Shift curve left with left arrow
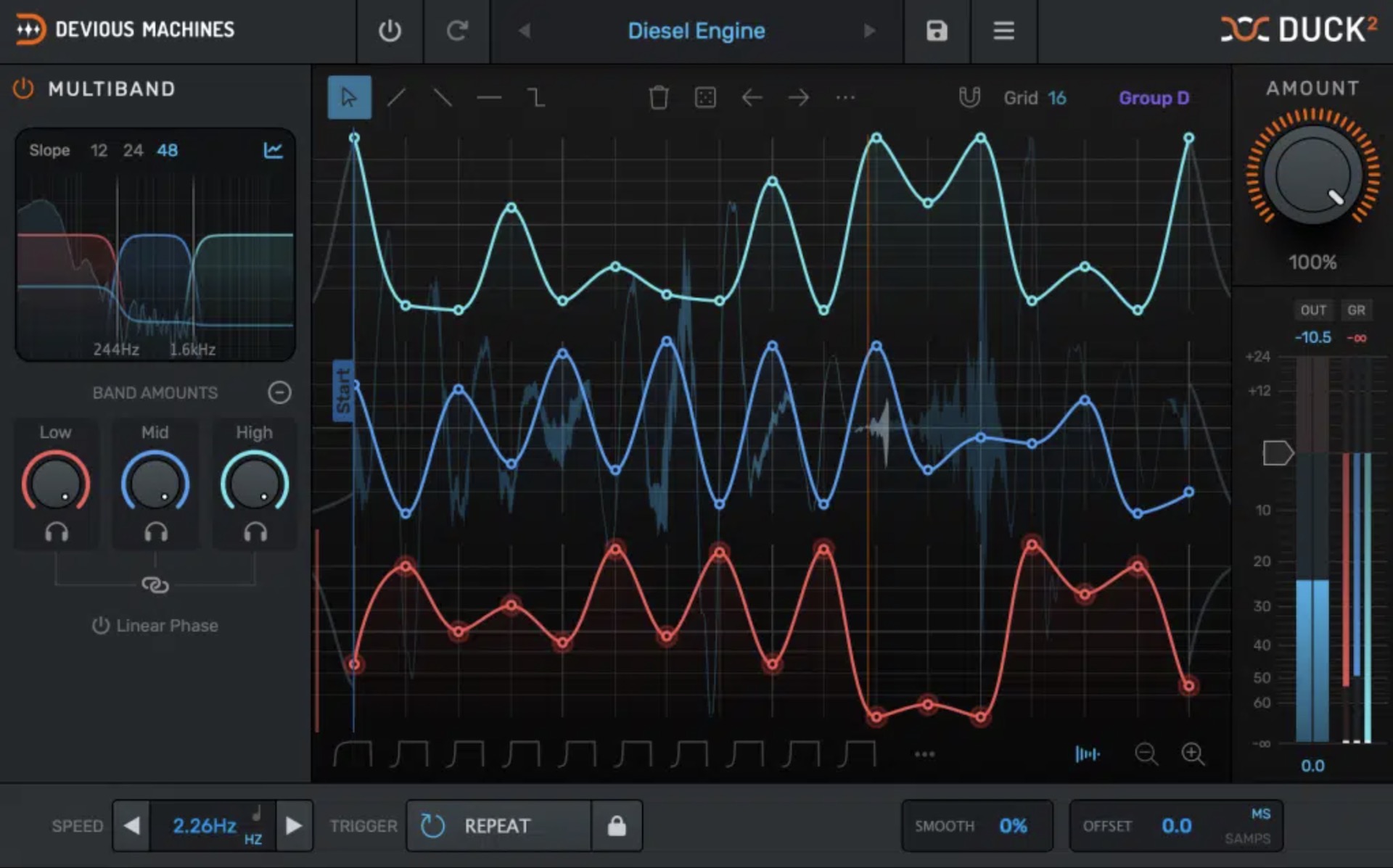The image size is (1393, 868). (x=752, y=97)
